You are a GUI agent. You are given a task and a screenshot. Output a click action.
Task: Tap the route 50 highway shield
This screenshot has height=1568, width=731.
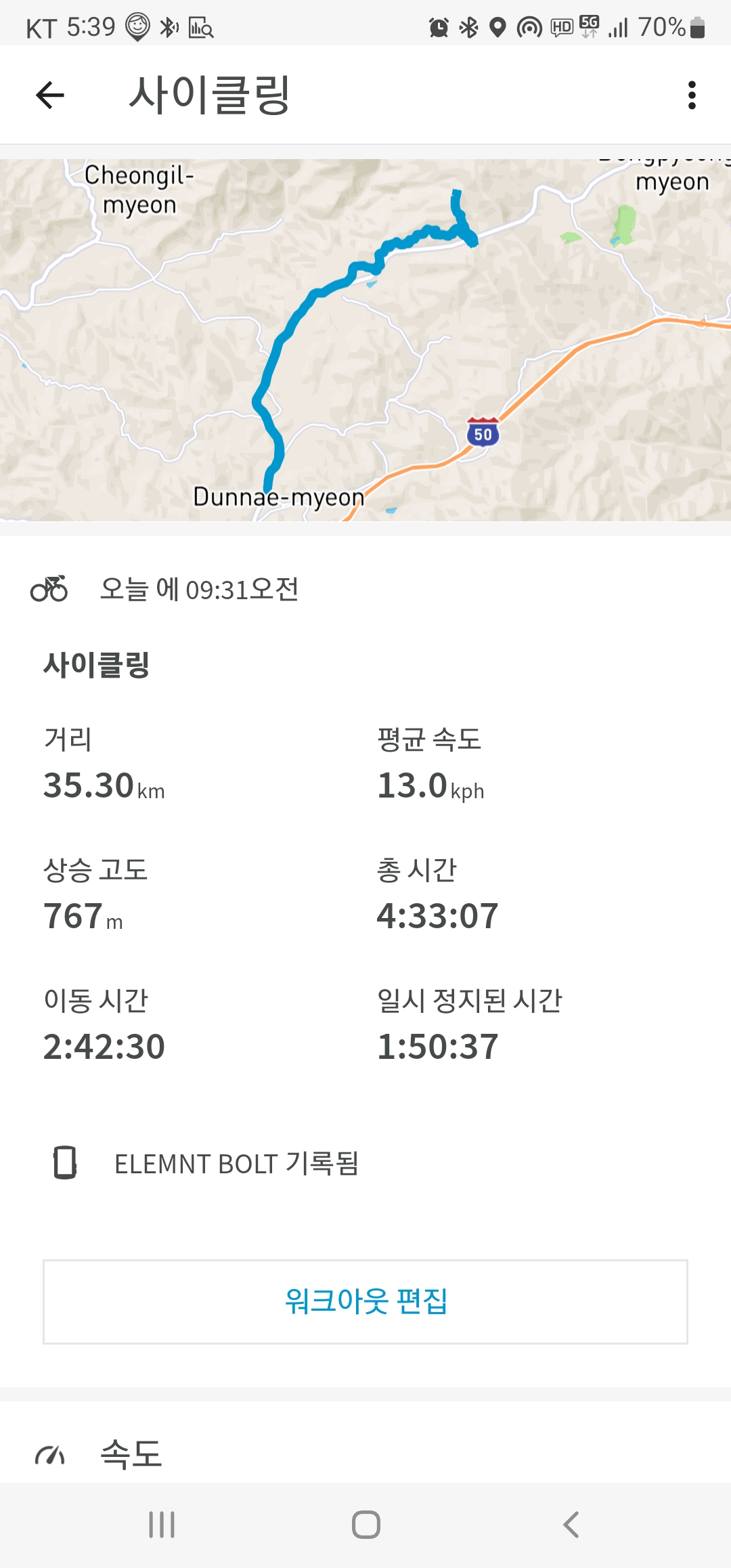point(483,432)
